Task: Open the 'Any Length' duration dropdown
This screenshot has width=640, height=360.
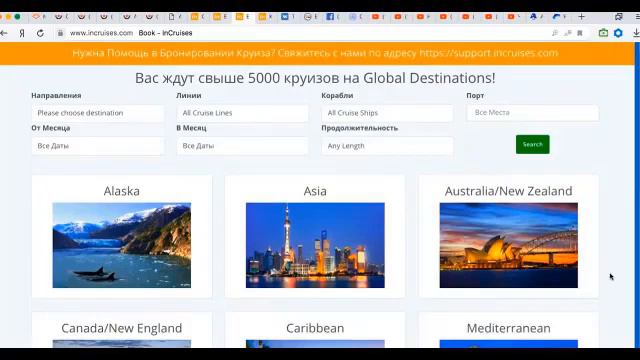Action: tap(387, 146)
